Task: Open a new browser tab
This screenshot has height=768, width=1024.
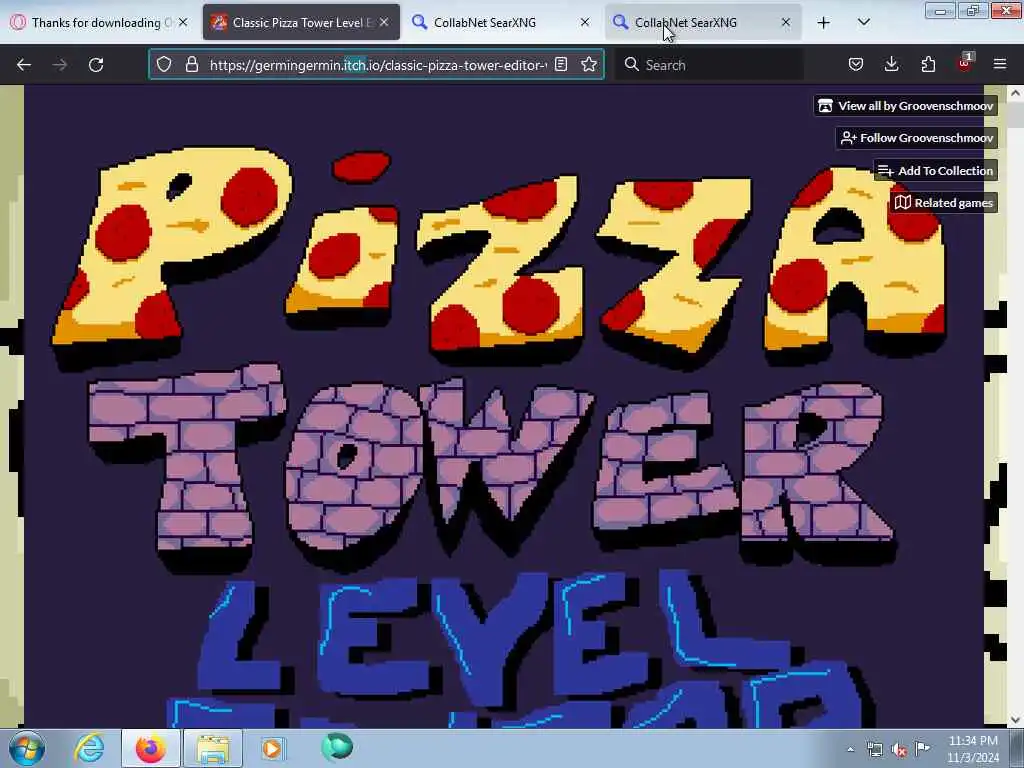Action: pyautogui.click(x=824, y=22)
